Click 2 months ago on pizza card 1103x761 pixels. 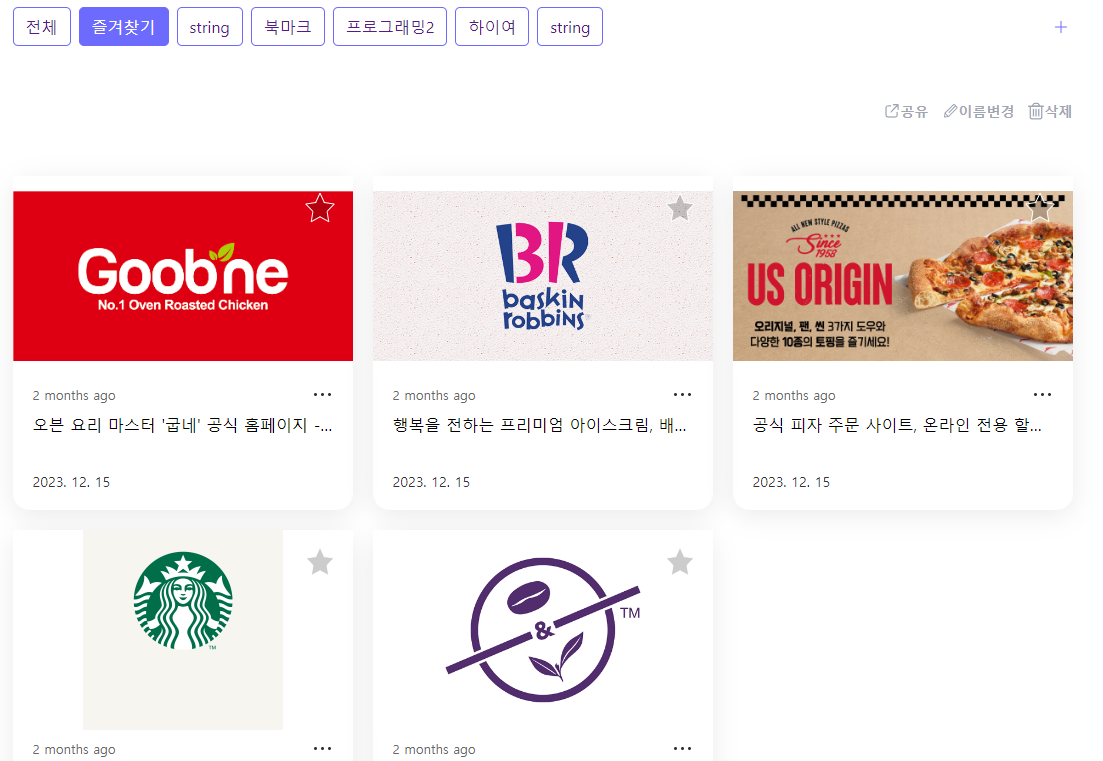[794, 395]
